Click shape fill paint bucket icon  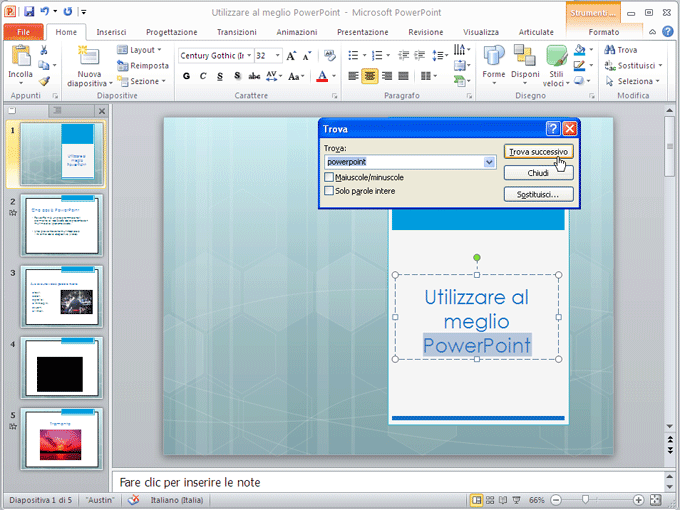point(580,50)
